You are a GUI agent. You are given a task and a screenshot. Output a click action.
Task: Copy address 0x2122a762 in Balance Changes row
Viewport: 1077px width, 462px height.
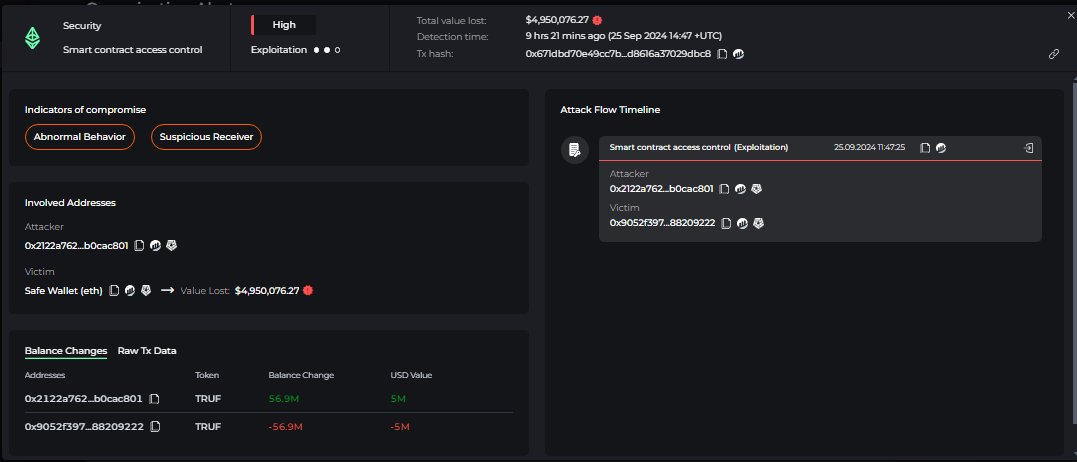tap(155, 399)
